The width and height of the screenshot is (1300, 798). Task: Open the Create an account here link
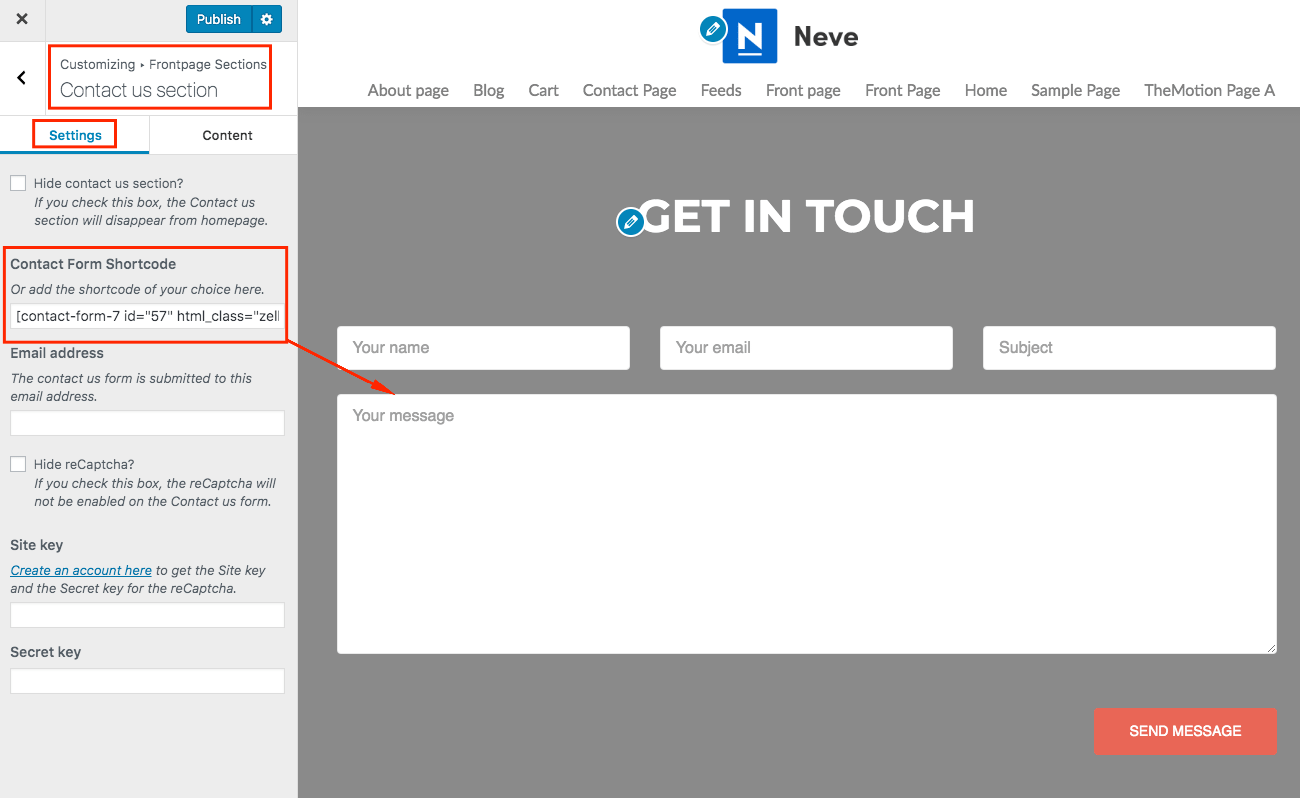(81, 570)
